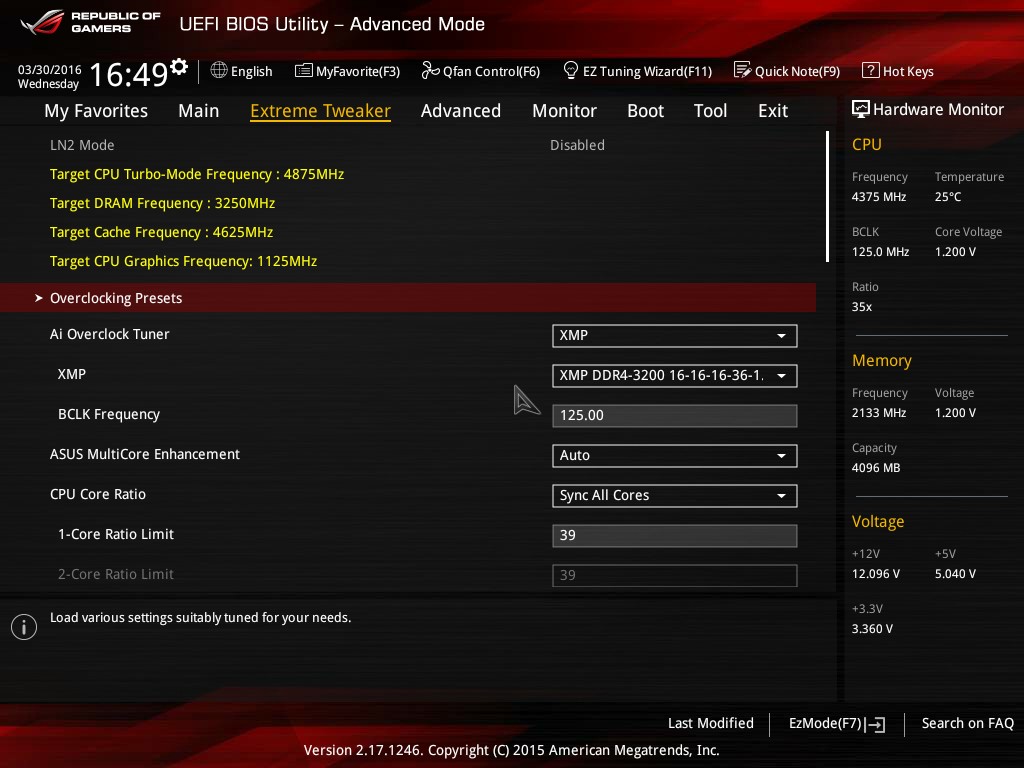Open the My Favorites tab
This screenshot has width=1024, height=768.
click(96, 111)
